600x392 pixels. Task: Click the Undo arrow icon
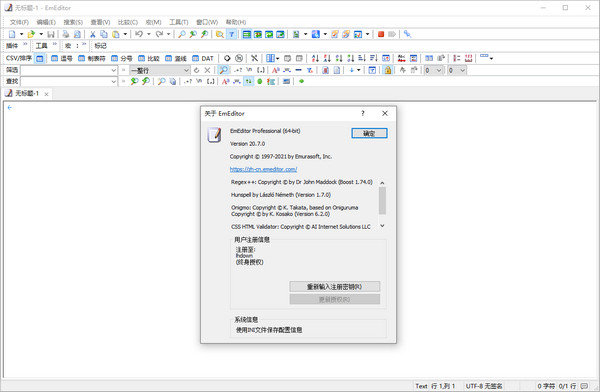[139, 34]
